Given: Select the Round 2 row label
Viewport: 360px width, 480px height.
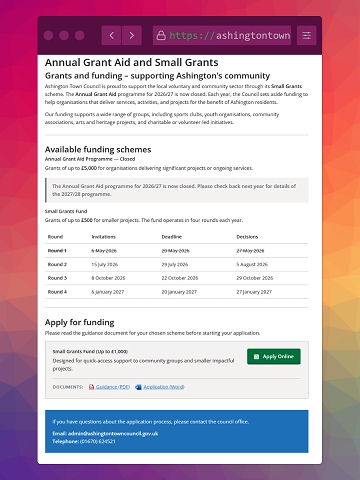Looking at the screenshot, I should (57, 264).
